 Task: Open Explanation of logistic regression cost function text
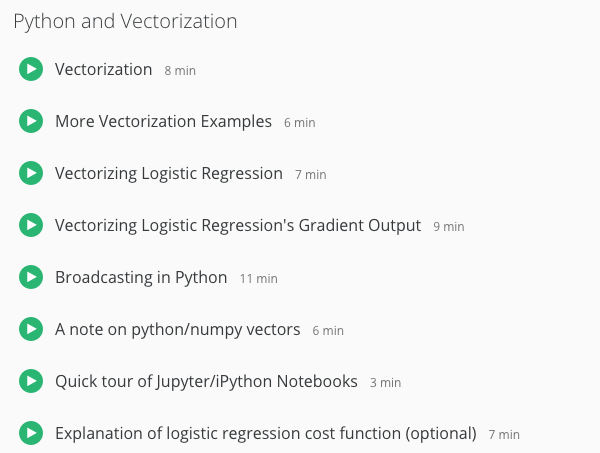265,433
